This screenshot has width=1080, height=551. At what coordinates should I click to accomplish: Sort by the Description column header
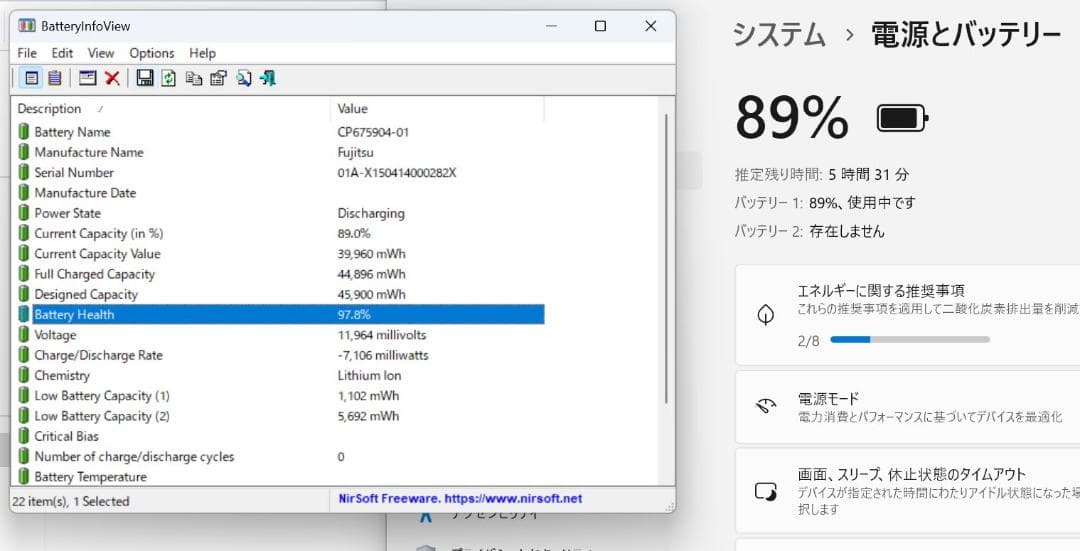point(172,109)
